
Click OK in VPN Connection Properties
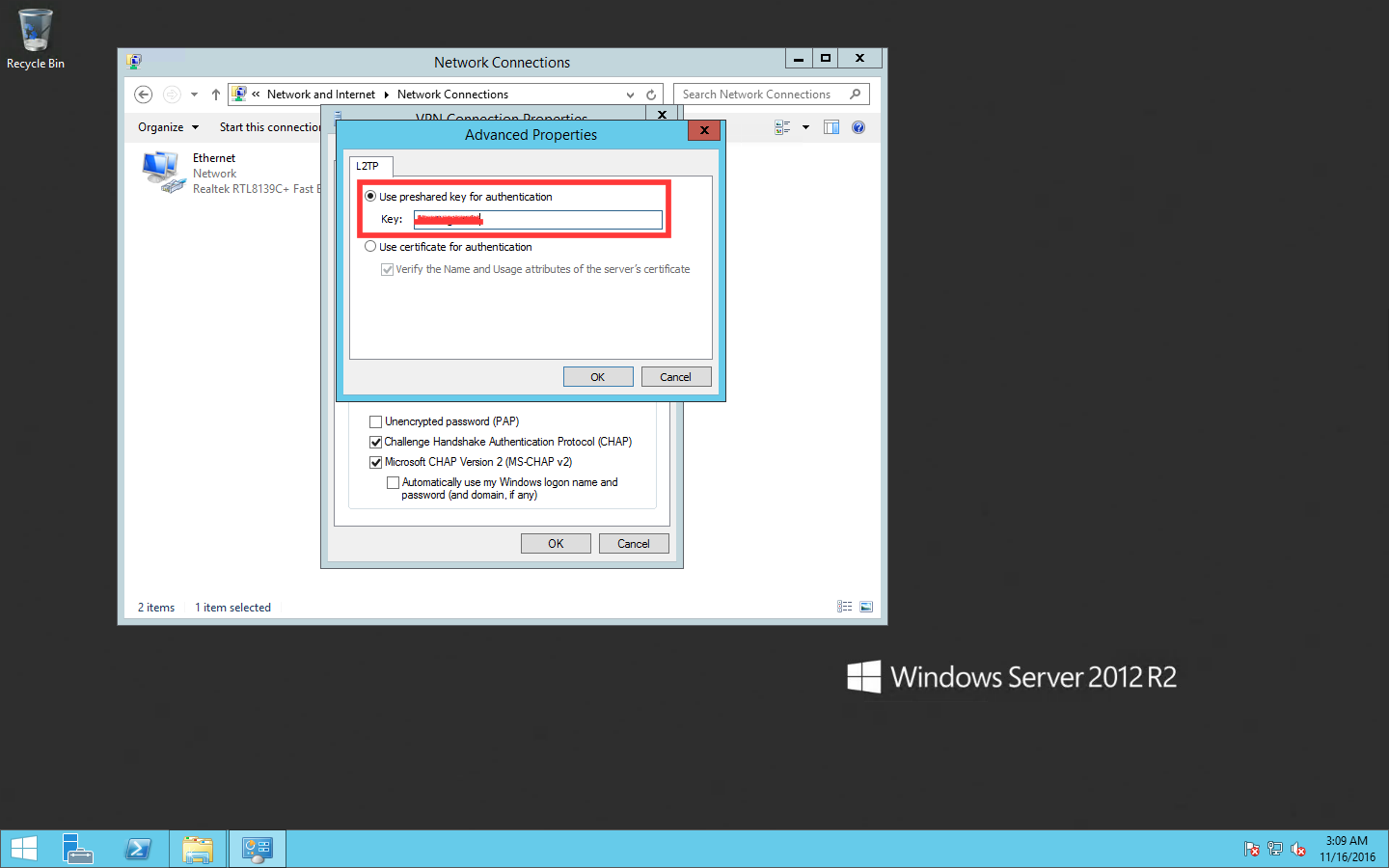coord(556,544)
